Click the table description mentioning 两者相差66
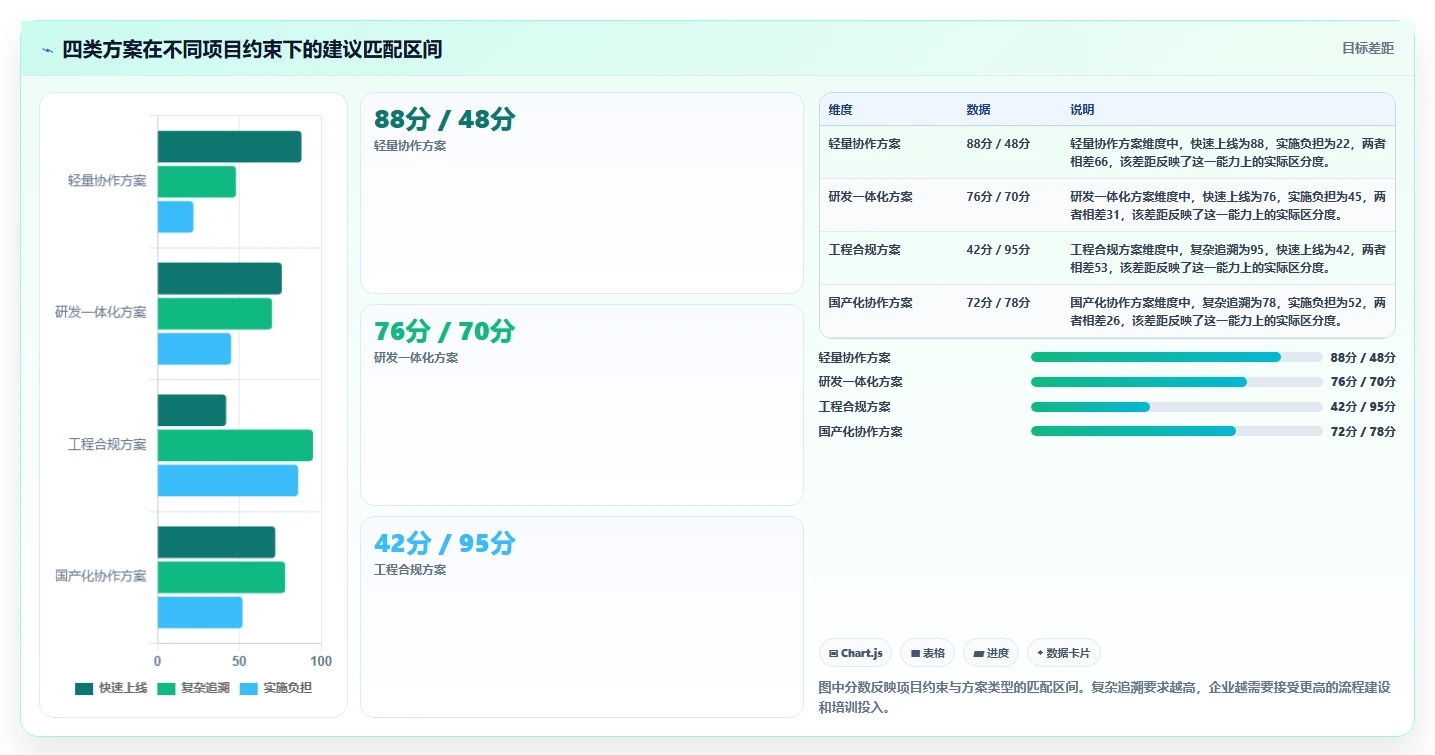Screen dimensions: 1435x755 (x=1228, y=152)
